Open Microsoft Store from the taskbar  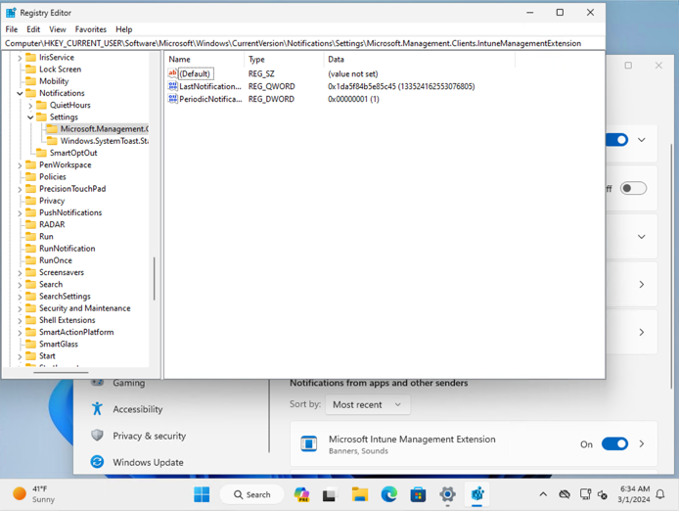point(418,495)
